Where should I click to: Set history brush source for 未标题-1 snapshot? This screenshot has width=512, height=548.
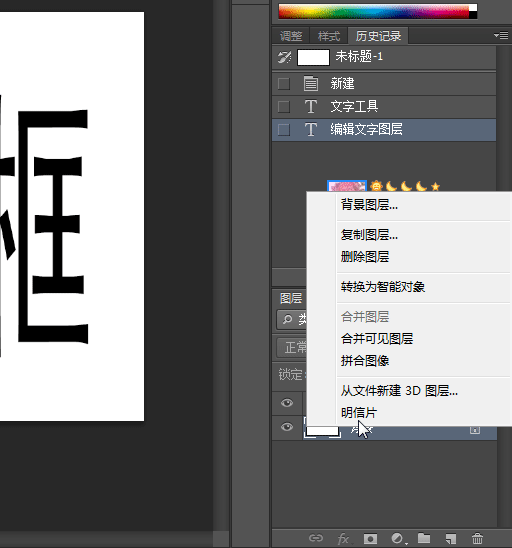point(284,57)
